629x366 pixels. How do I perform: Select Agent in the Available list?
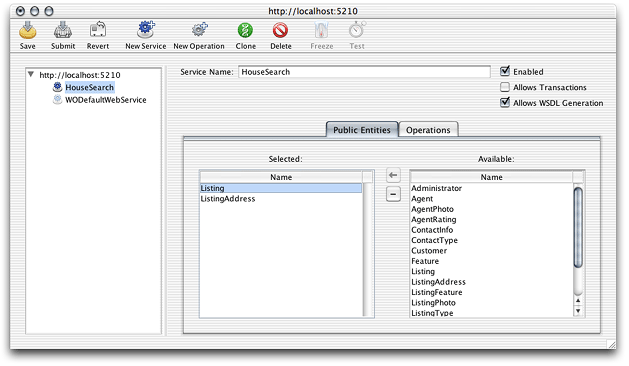tap(492, 199)
